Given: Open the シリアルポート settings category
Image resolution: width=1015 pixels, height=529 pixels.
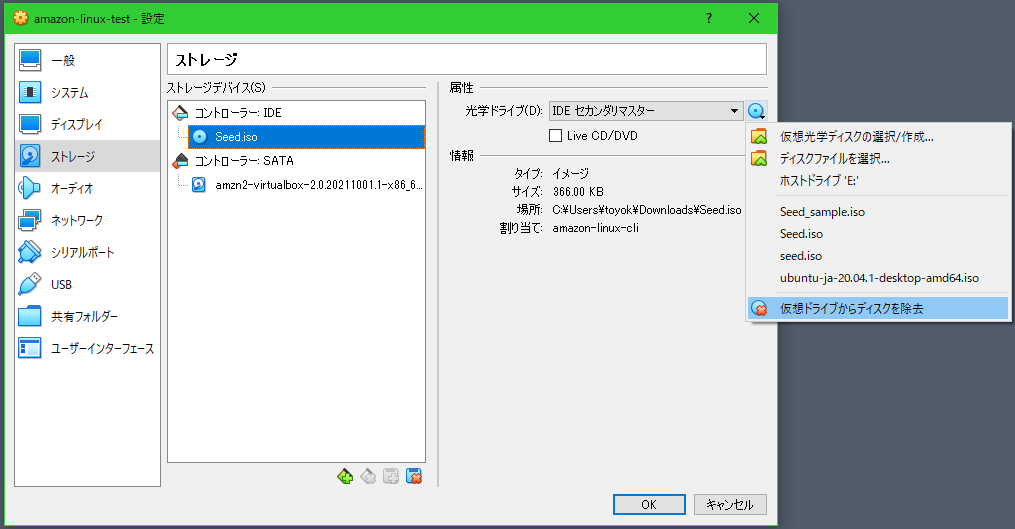Looking at the screenshot, I should (87, 253).
